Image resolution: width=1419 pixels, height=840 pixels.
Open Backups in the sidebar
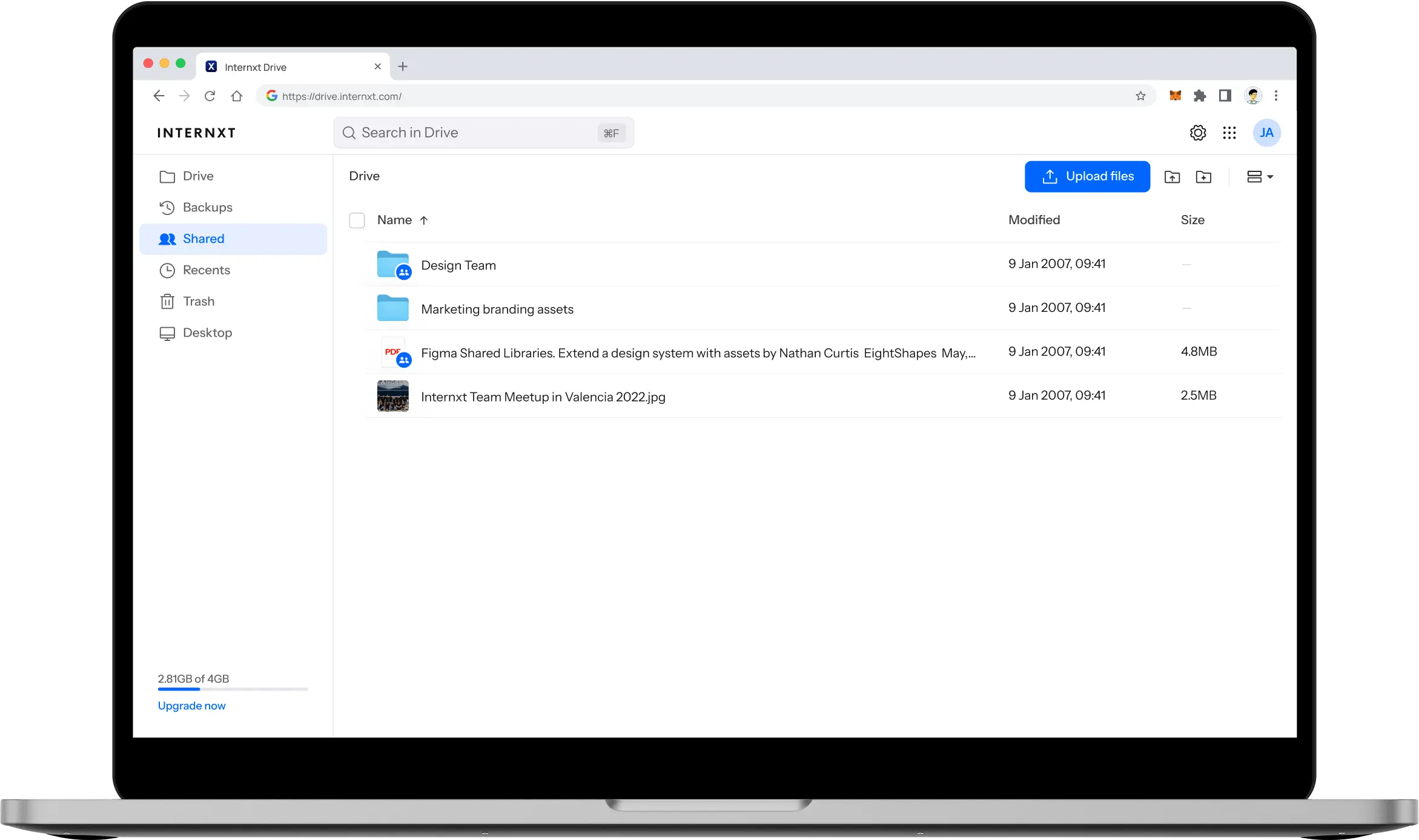tap(233, 208)
